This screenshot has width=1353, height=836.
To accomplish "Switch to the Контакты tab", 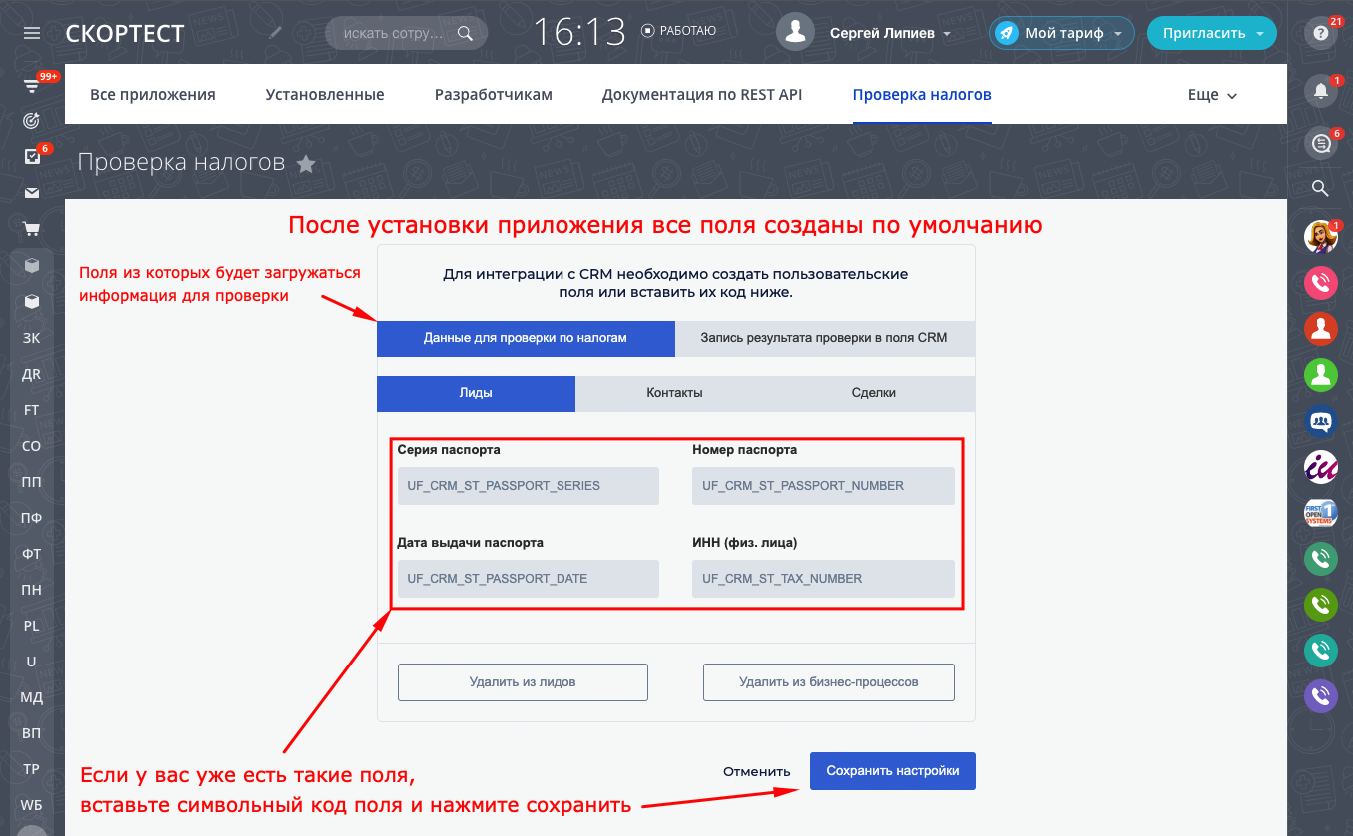I will click(x=675, y=393).
